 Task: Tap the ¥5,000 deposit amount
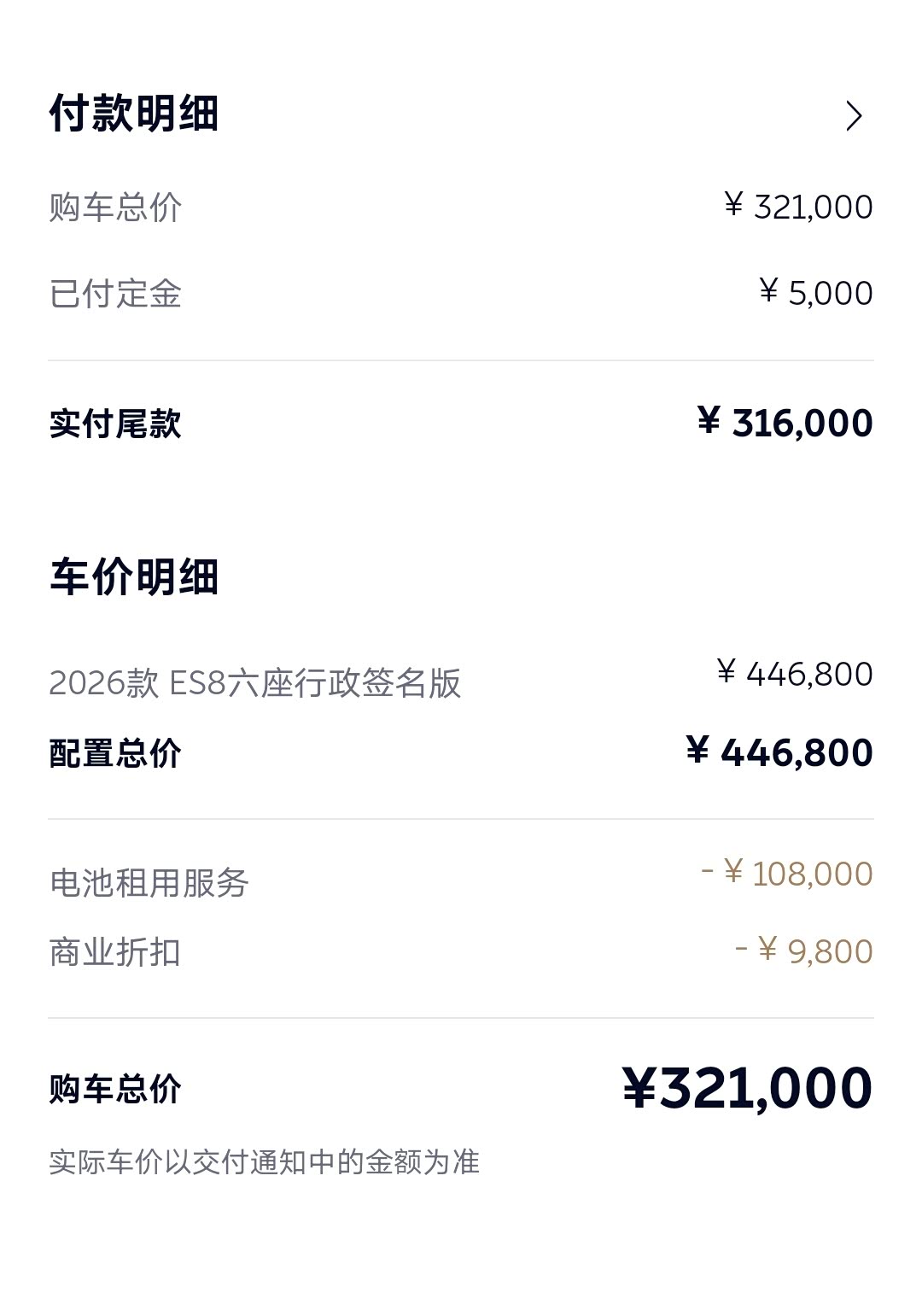click(x=815, y=293)
